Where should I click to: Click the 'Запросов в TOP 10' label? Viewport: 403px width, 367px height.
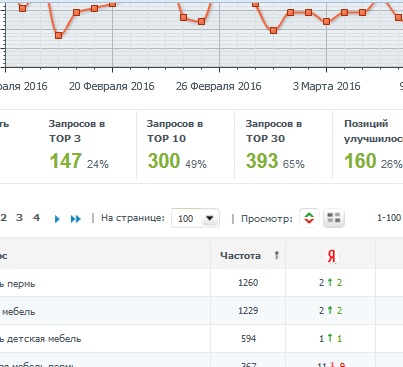175,131
